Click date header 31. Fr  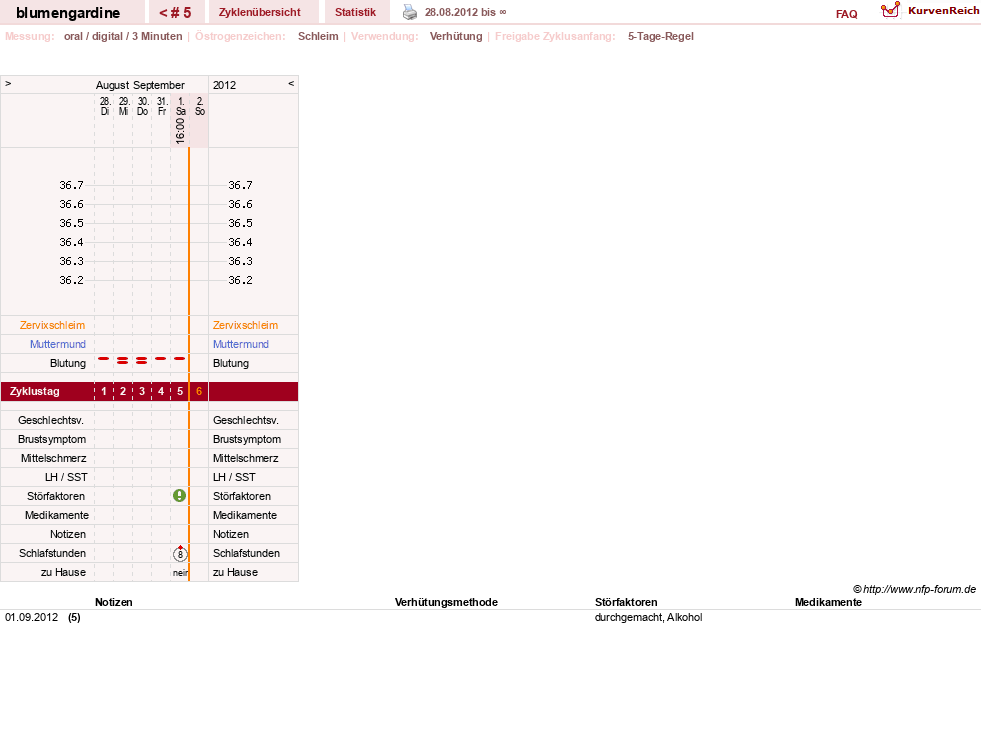point(161,106)
